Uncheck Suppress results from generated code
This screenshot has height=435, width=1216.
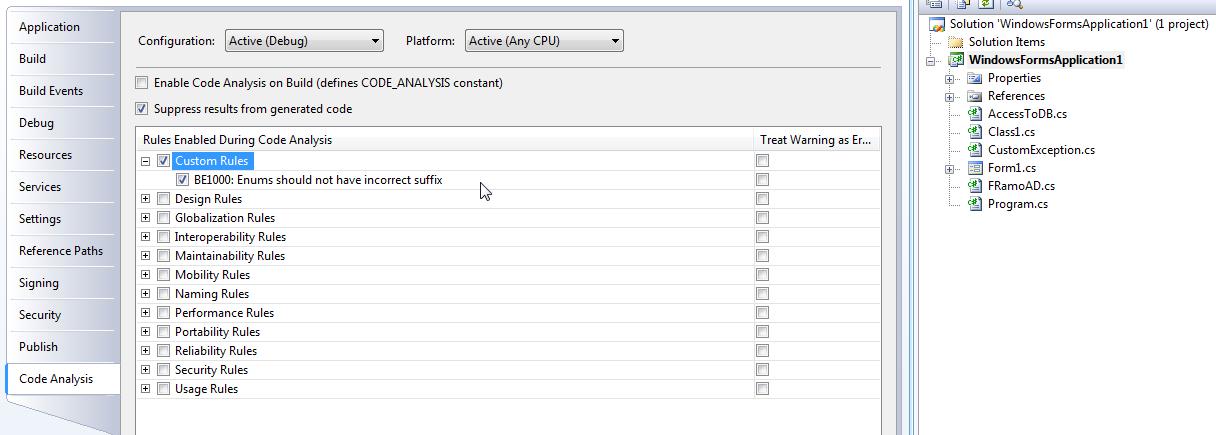coord(142,109)
